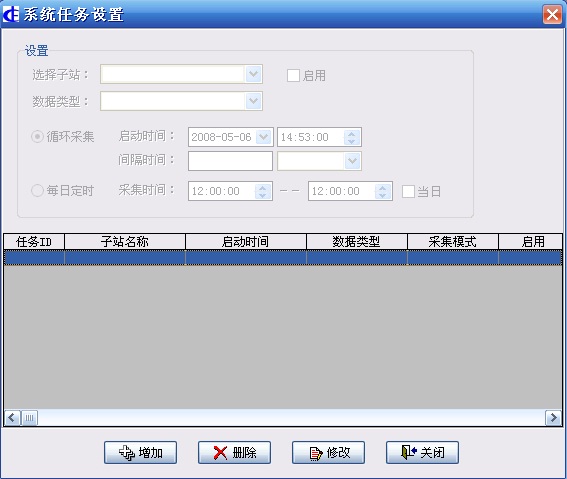The height and width of the screenshot is (479, 567).
Task: Open the 间隔时间 unit dropdown
Action: coord(352,161)
